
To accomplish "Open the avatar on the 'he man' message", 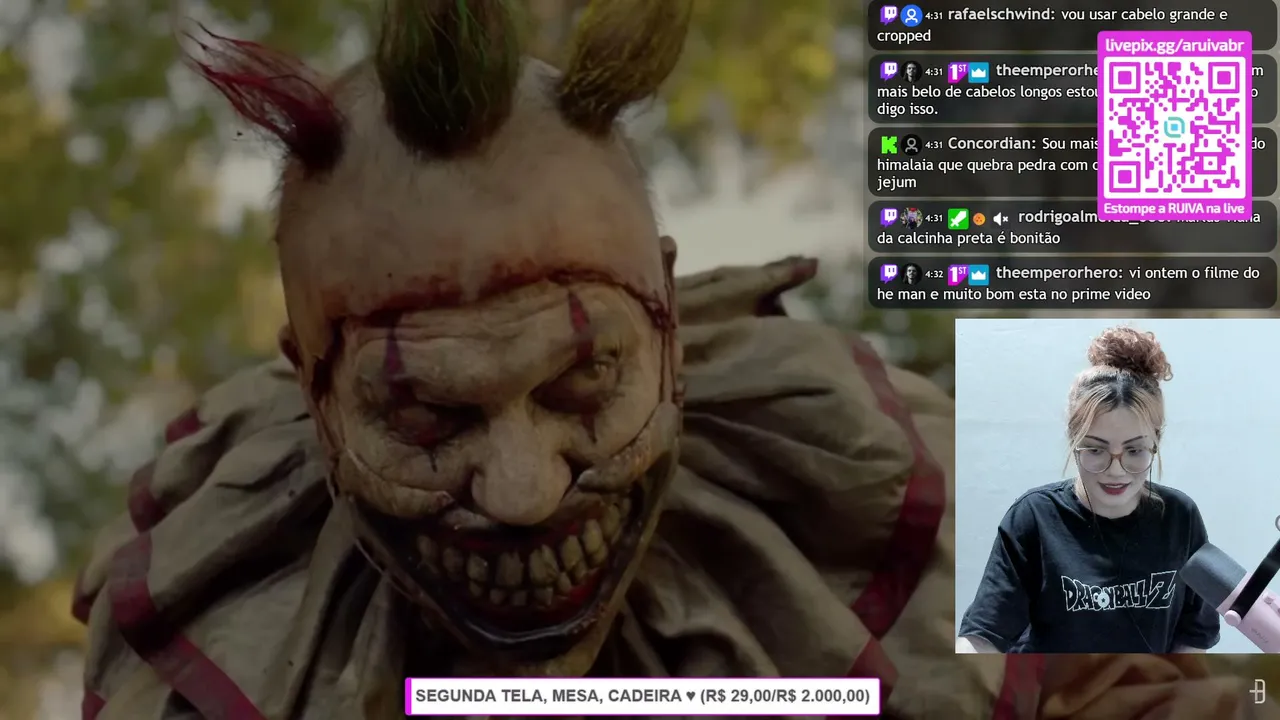I will click(911, 273).
